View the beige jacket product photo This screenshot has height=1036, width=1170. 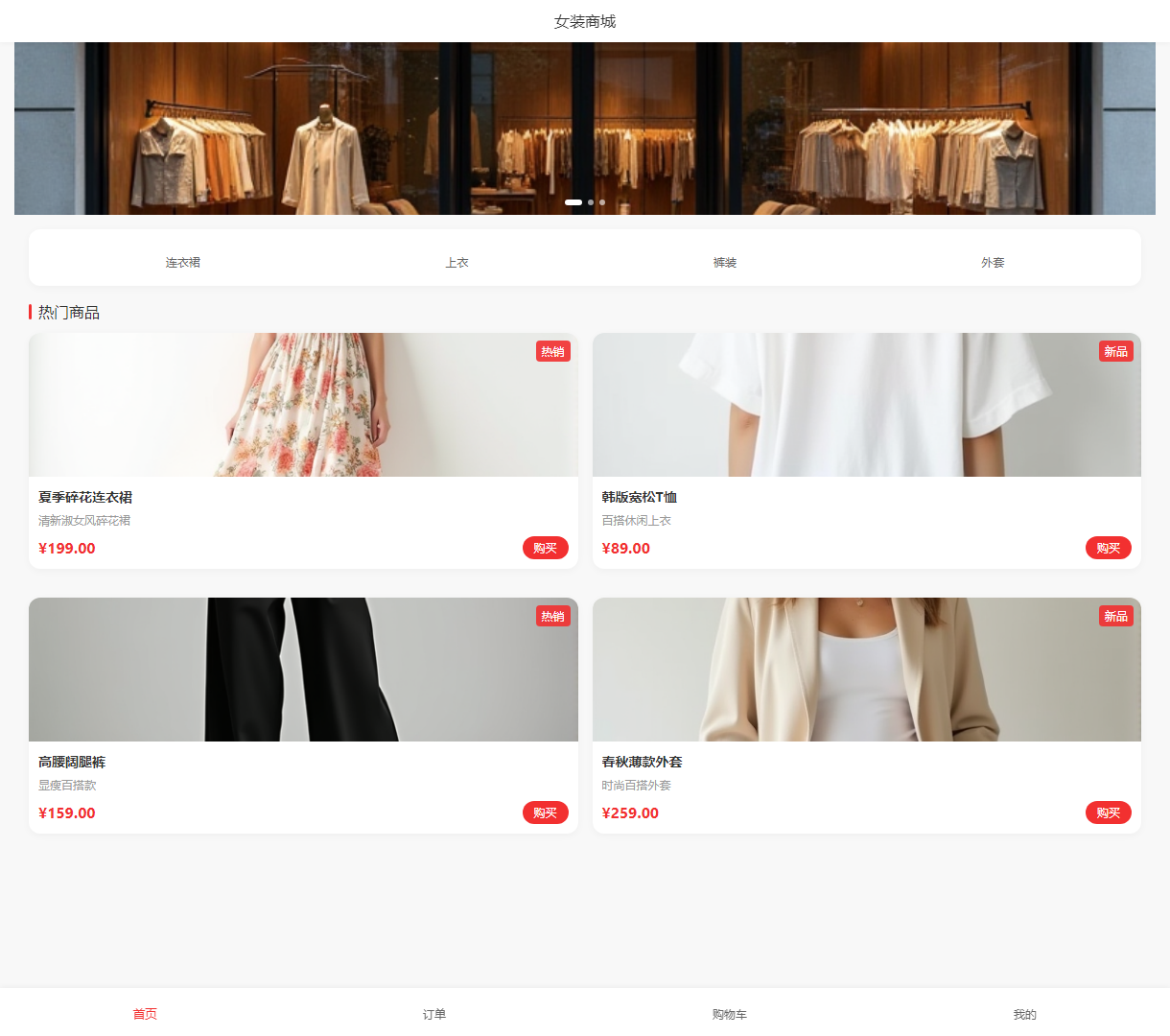866,670
